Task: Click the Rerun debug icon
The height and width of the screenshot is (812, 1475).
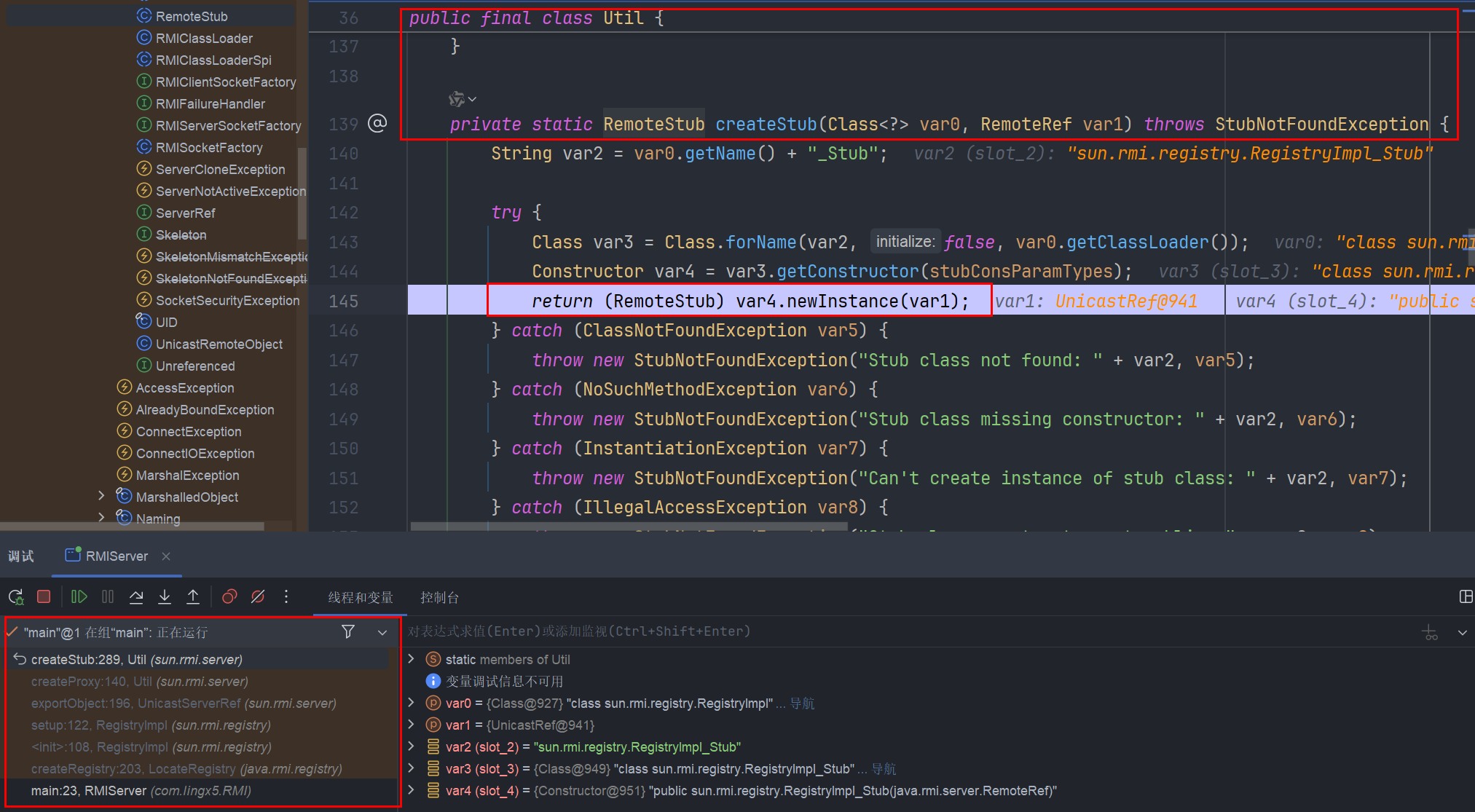Action: tap(16, 597)
